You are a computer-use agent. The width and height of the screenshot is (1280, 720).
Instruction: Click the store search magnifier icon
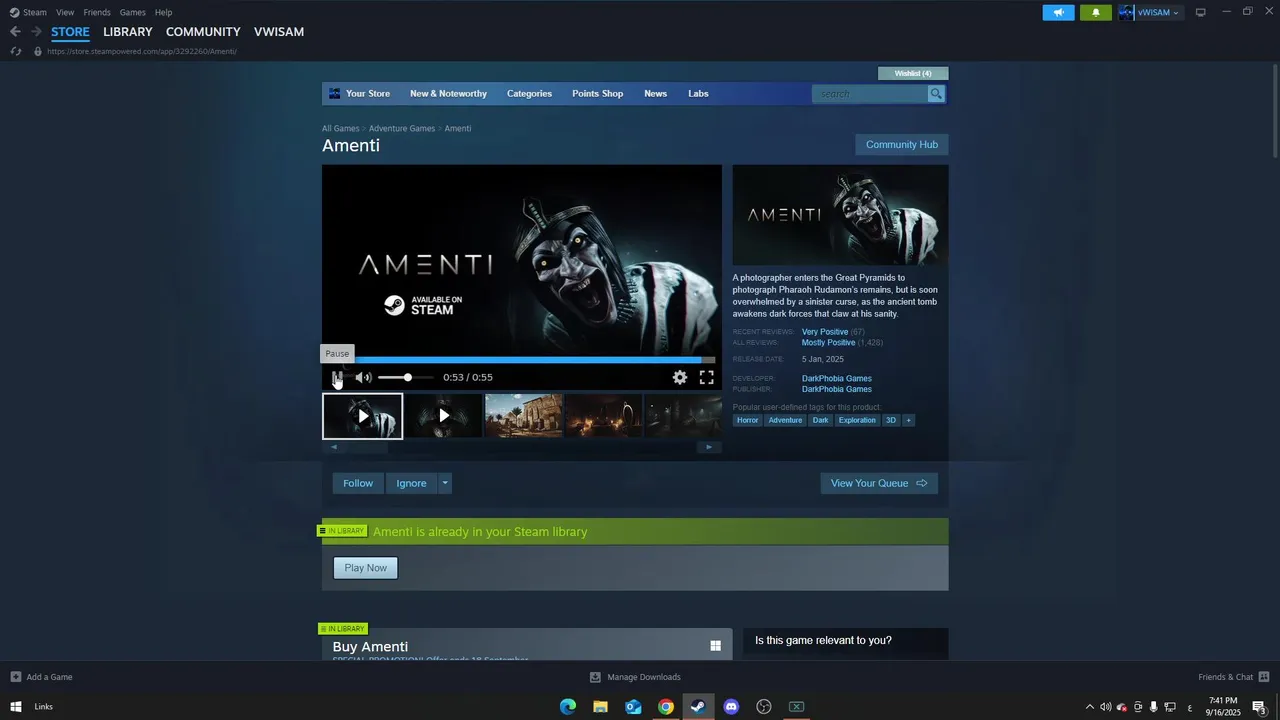[x=936, y=94]
